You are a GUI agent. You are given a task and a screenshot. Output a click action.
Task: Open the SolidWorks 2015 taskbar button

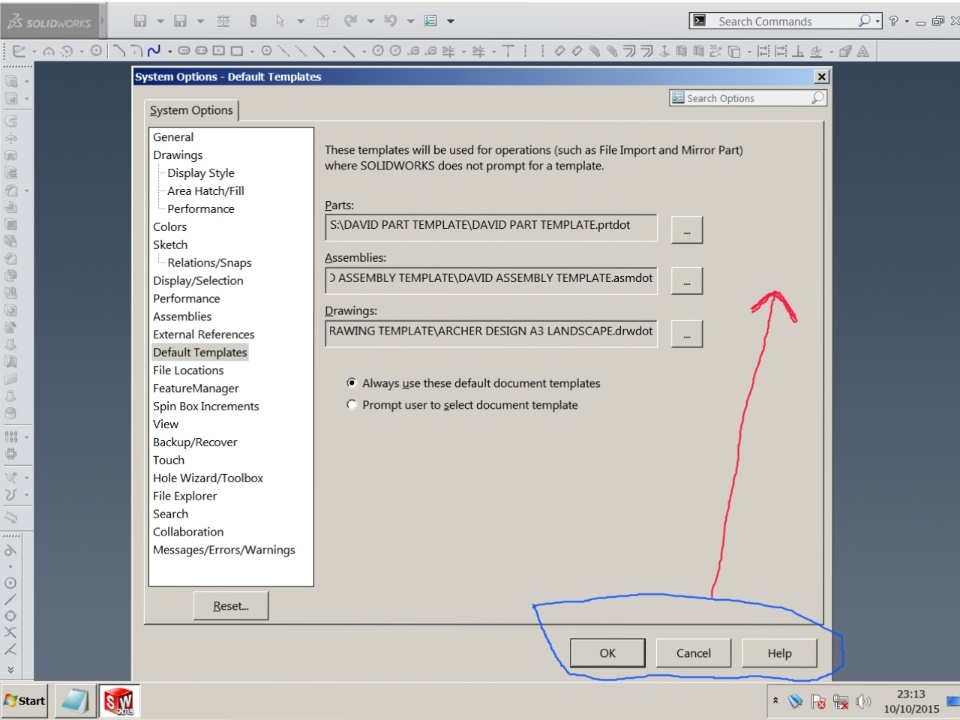tap(119, 701)
